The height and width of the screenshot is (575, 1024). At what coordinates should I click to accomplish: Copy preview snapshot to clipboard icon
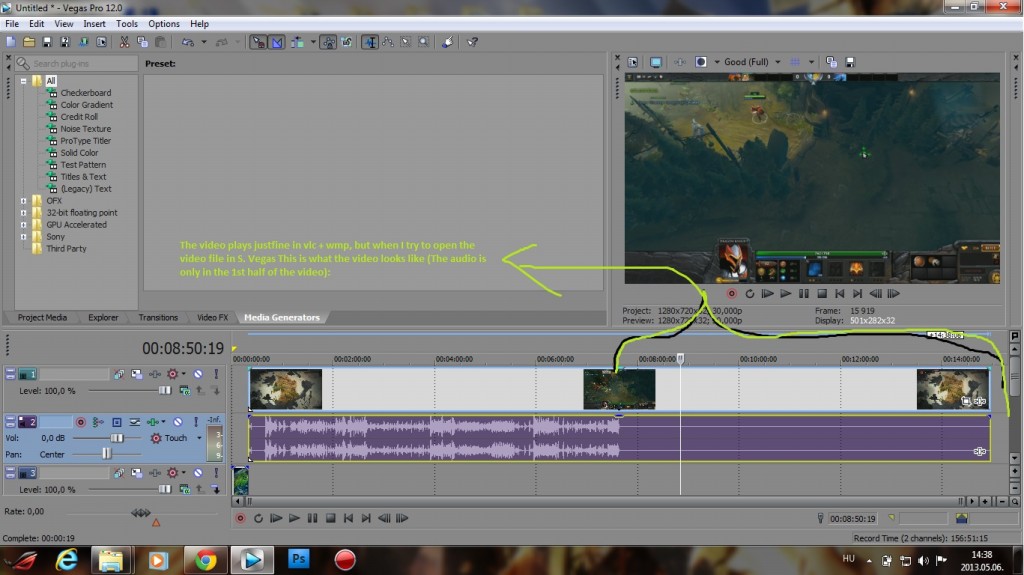point(831,62)
